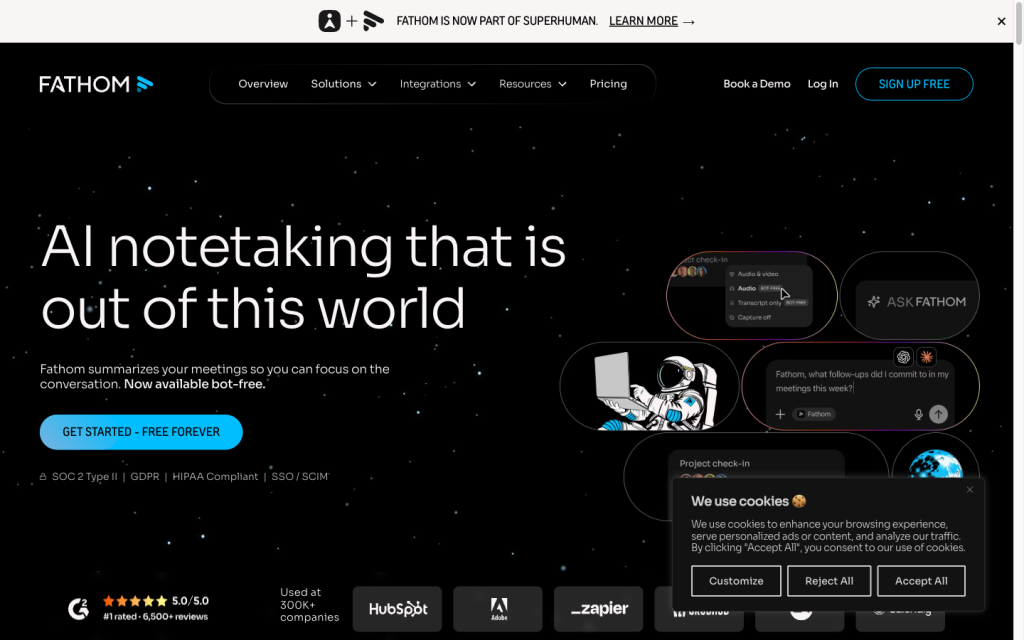The image size is (1024, 640).
Task: Click the cookie emoji in consent heading
Action: point(799,501)
